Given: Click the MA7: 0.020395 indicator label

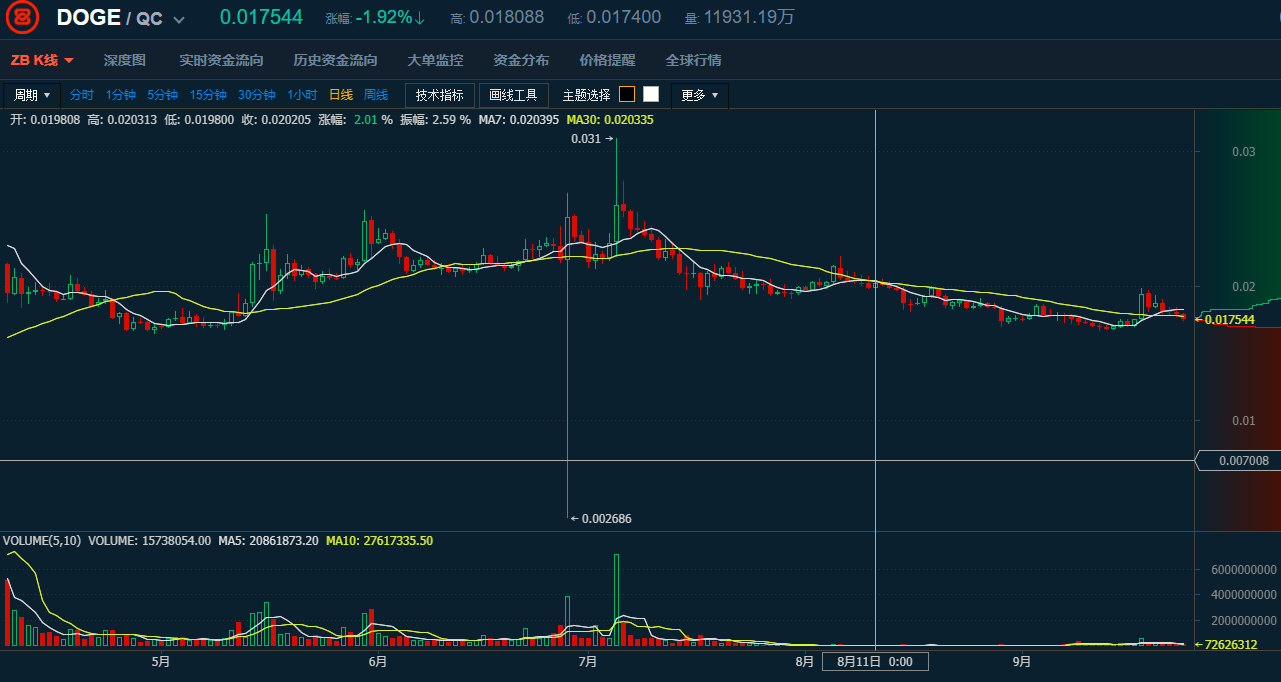Looking at the screenshot, I should coord(519,120).
